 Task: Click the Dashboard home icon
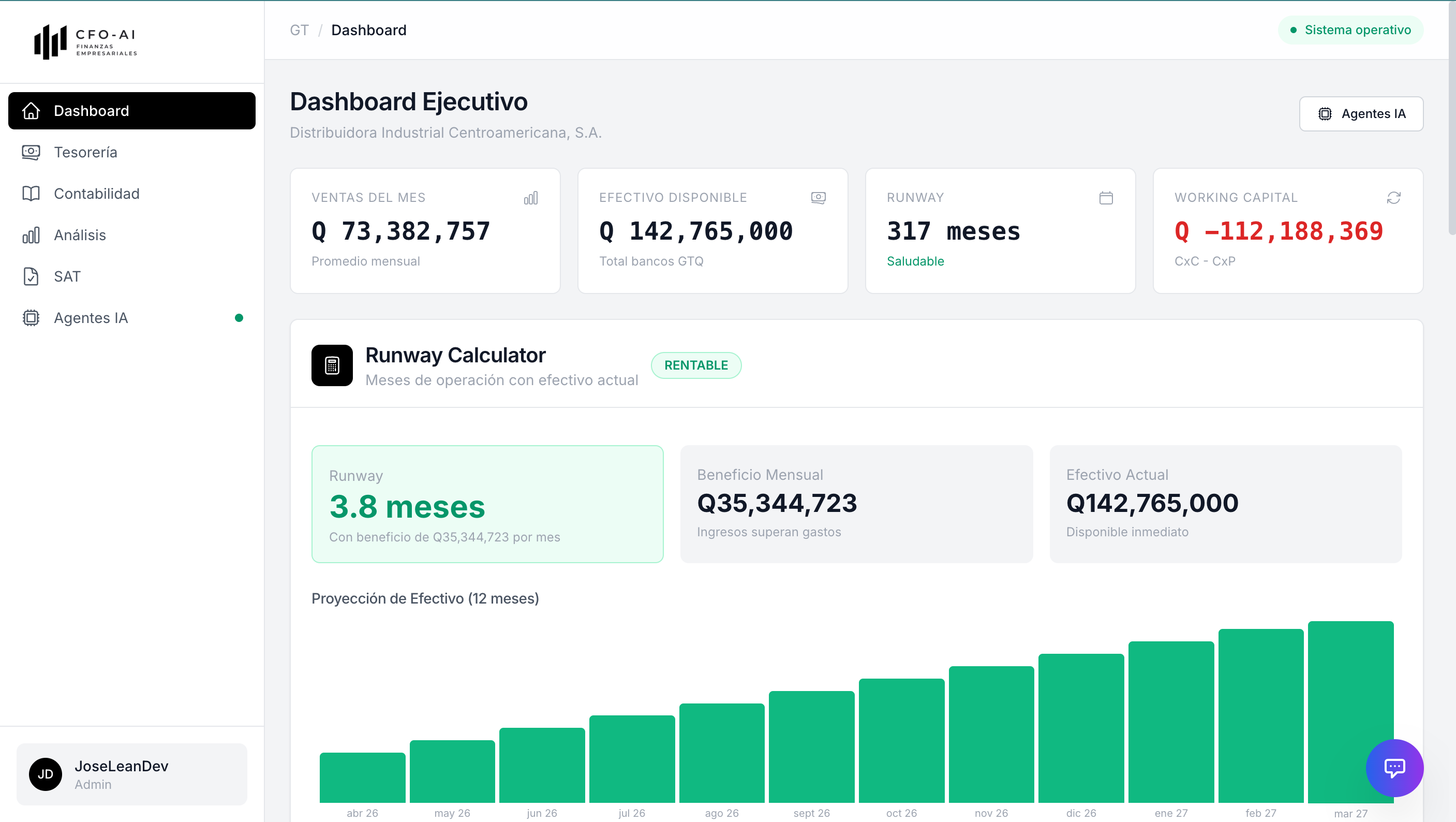point(31,111)
